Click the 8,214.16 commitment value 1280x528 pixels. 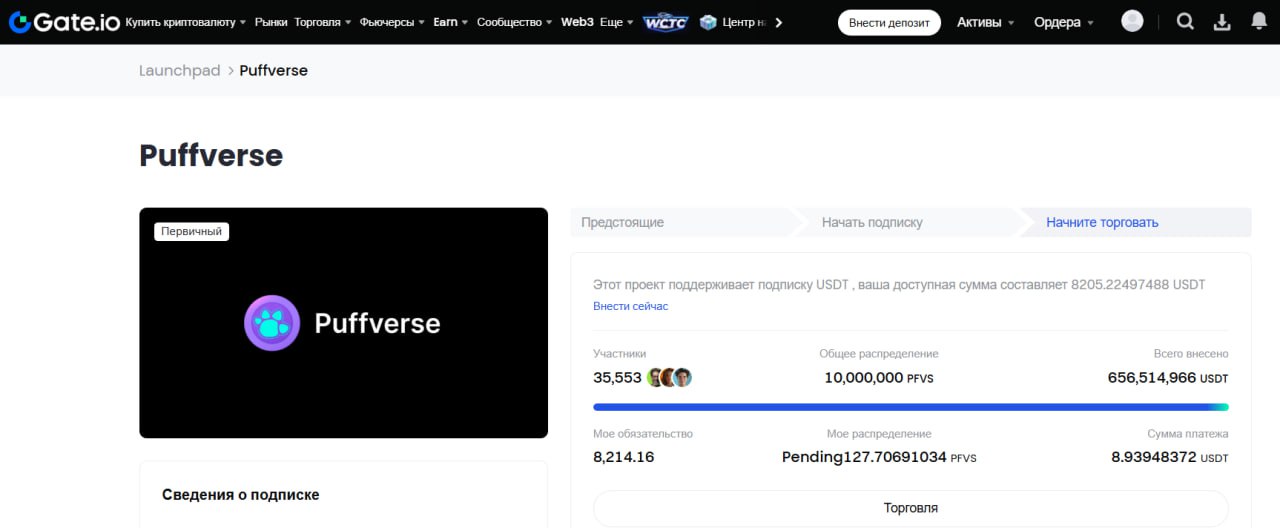[x=624, y=457]
